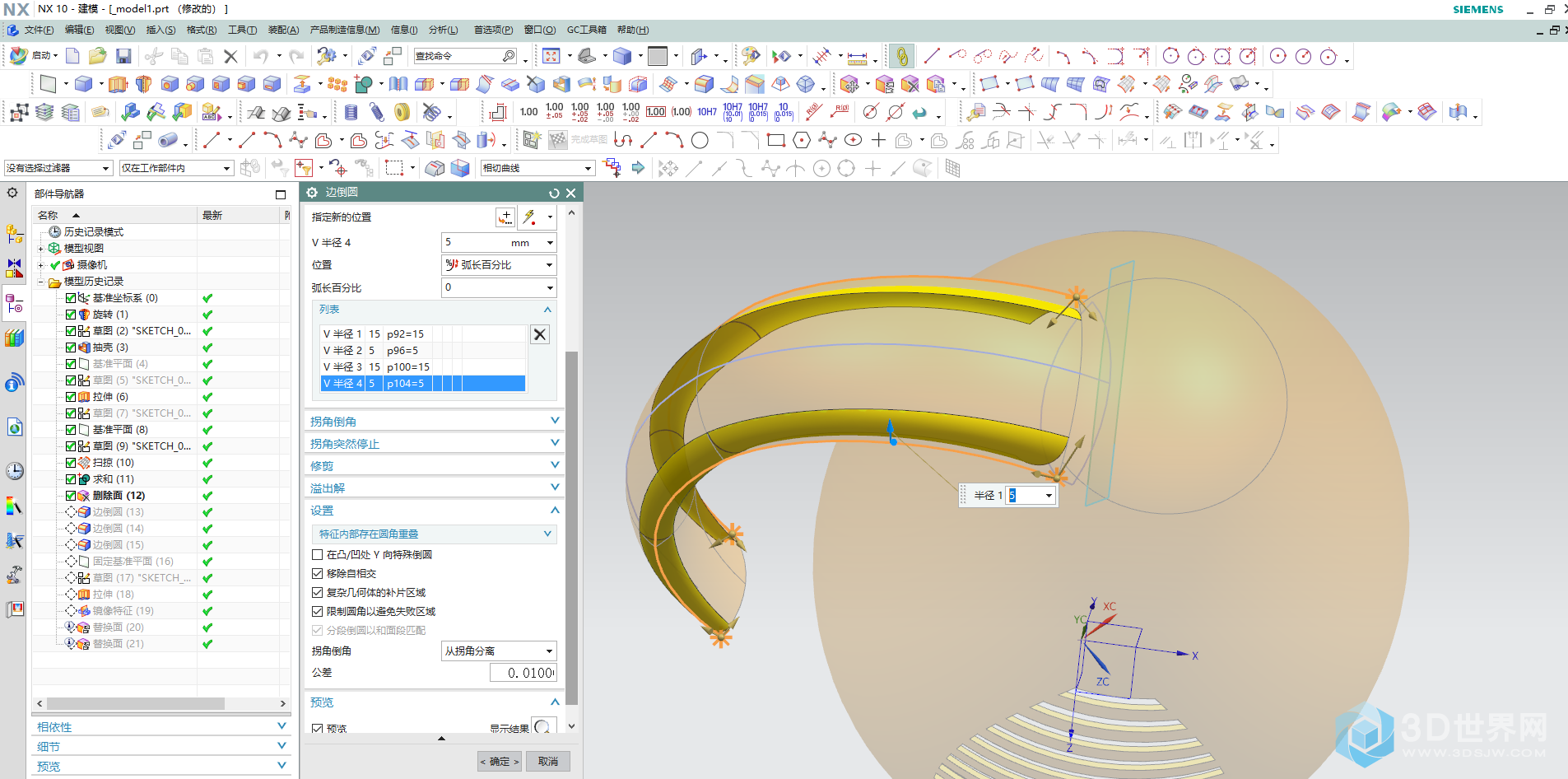Close the Edge Blend dialog
Image resolution: width=1568 pixels, height=779 pixels.
tap(571, 193)
